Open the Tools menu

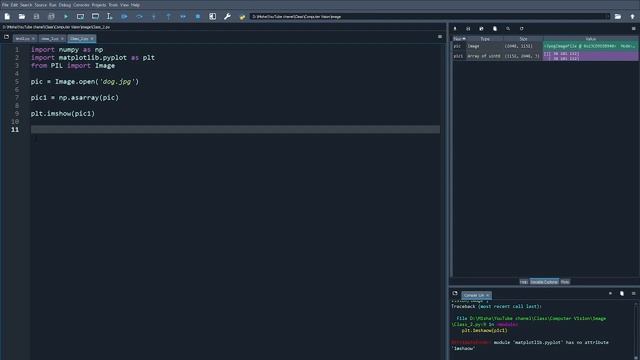(113, 5)
